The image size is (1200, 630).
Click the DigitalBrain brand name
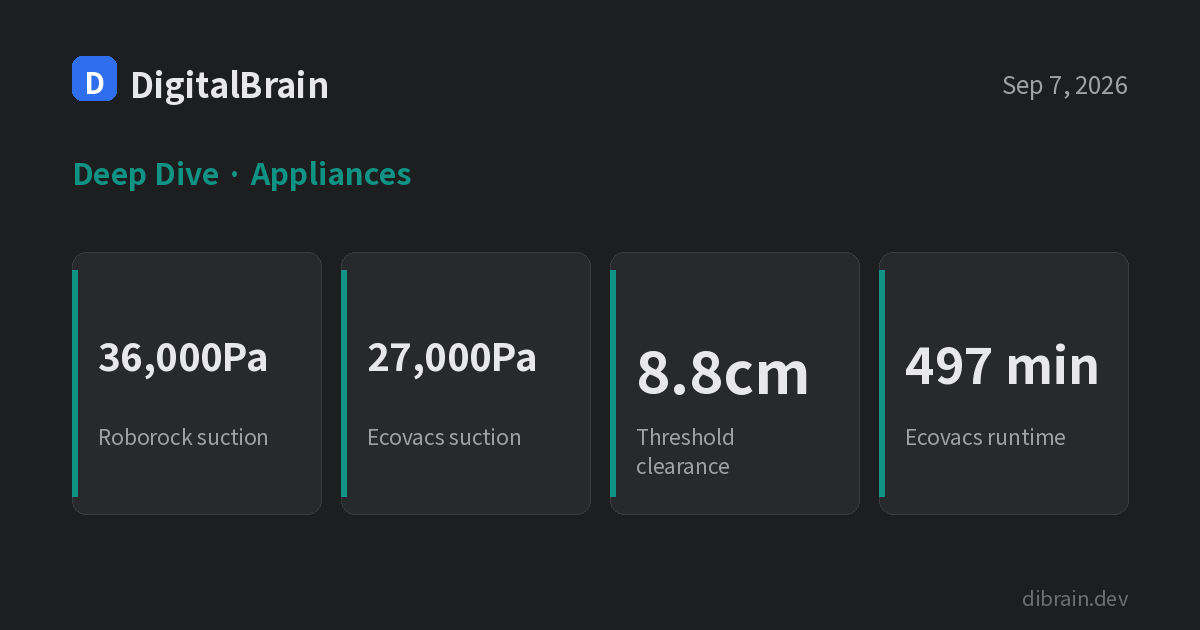click(230, 86)
